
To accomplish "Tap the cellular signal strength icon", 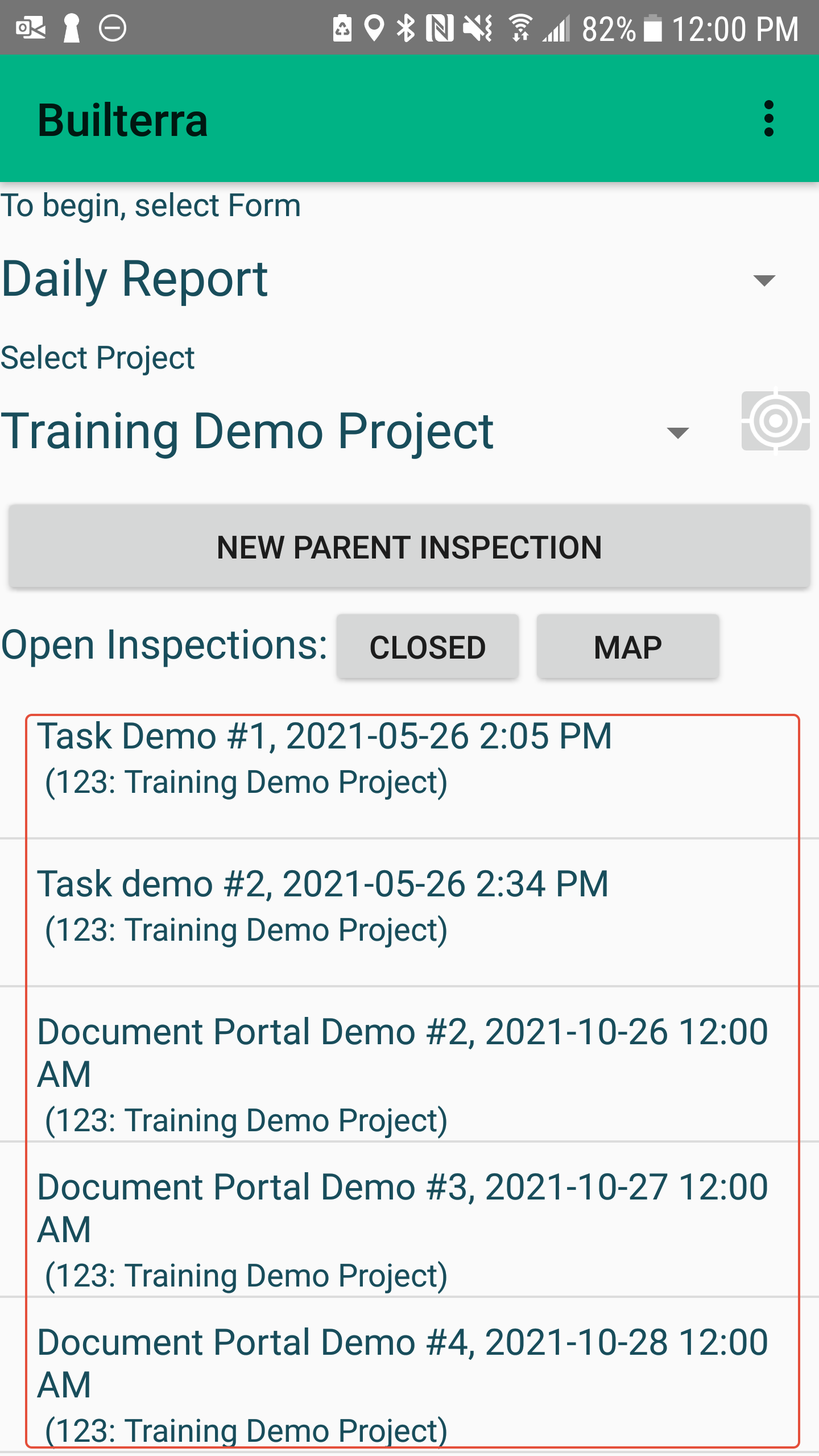I will (556, 28).
